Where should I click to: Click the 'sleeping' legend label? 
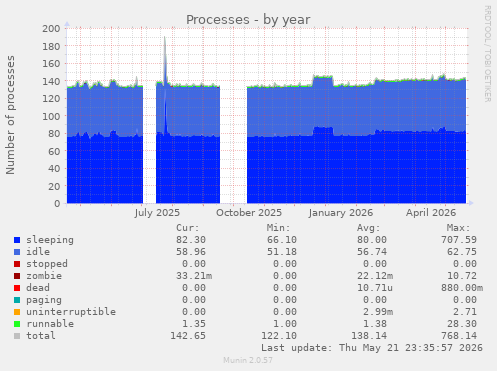[50, 240]
